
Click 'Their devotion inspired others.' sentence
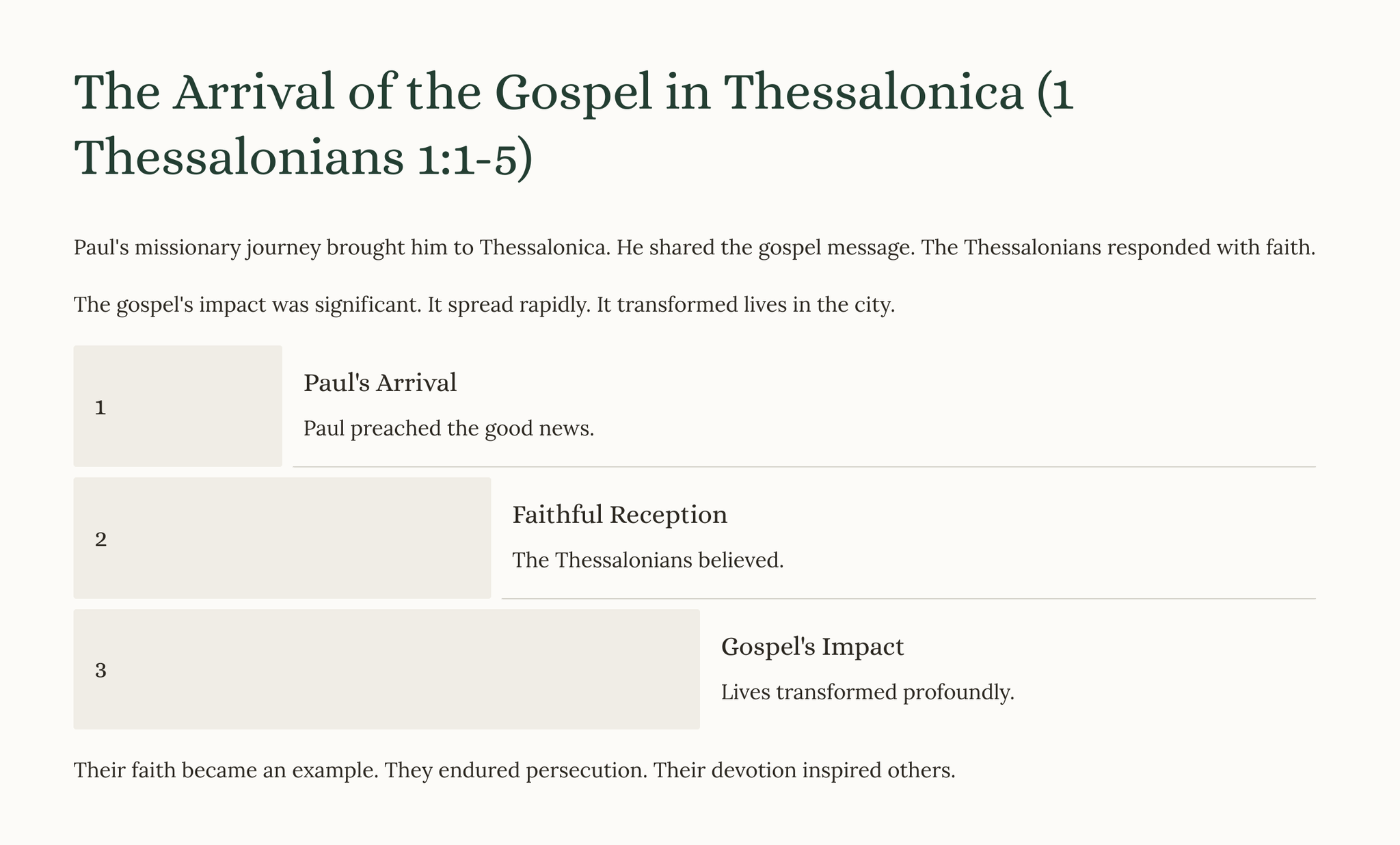click(804, 770)
